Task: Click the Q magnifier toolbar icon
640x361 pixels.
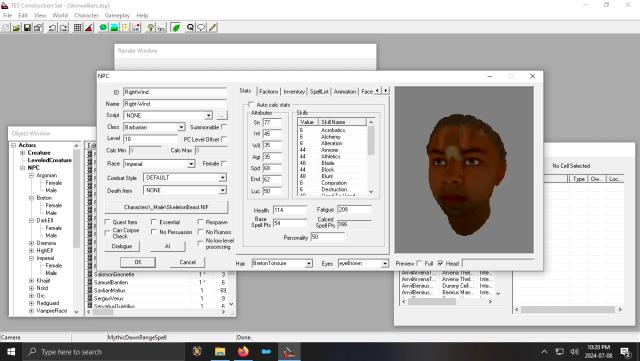Action: [x=190, y=27]
